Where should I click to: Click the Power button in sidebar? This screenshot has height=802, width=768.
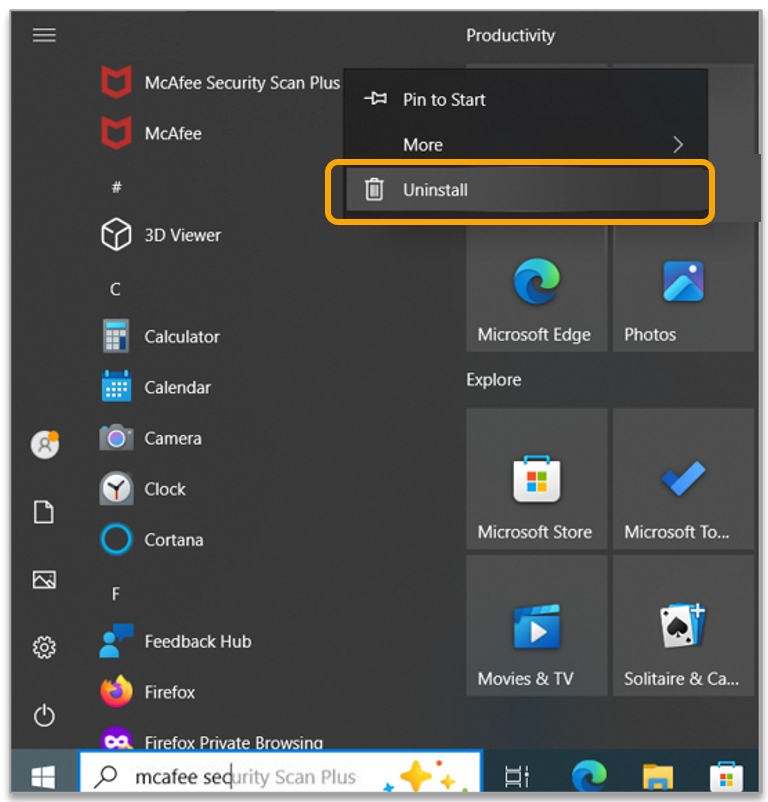[44, 715]
